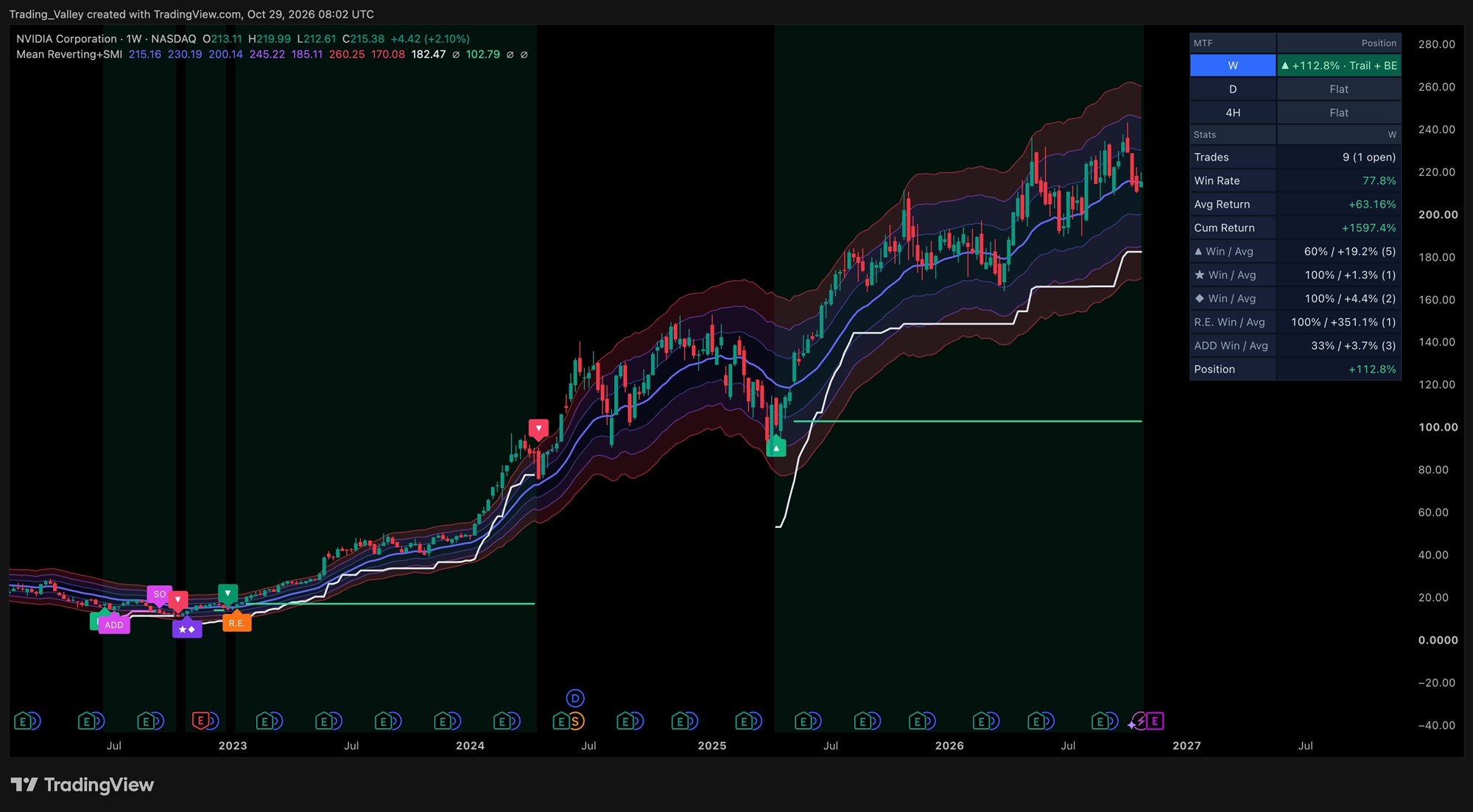Click the green '102.79' indicator value
This screenshot has width=1473, height=812.
click(483, 54)
